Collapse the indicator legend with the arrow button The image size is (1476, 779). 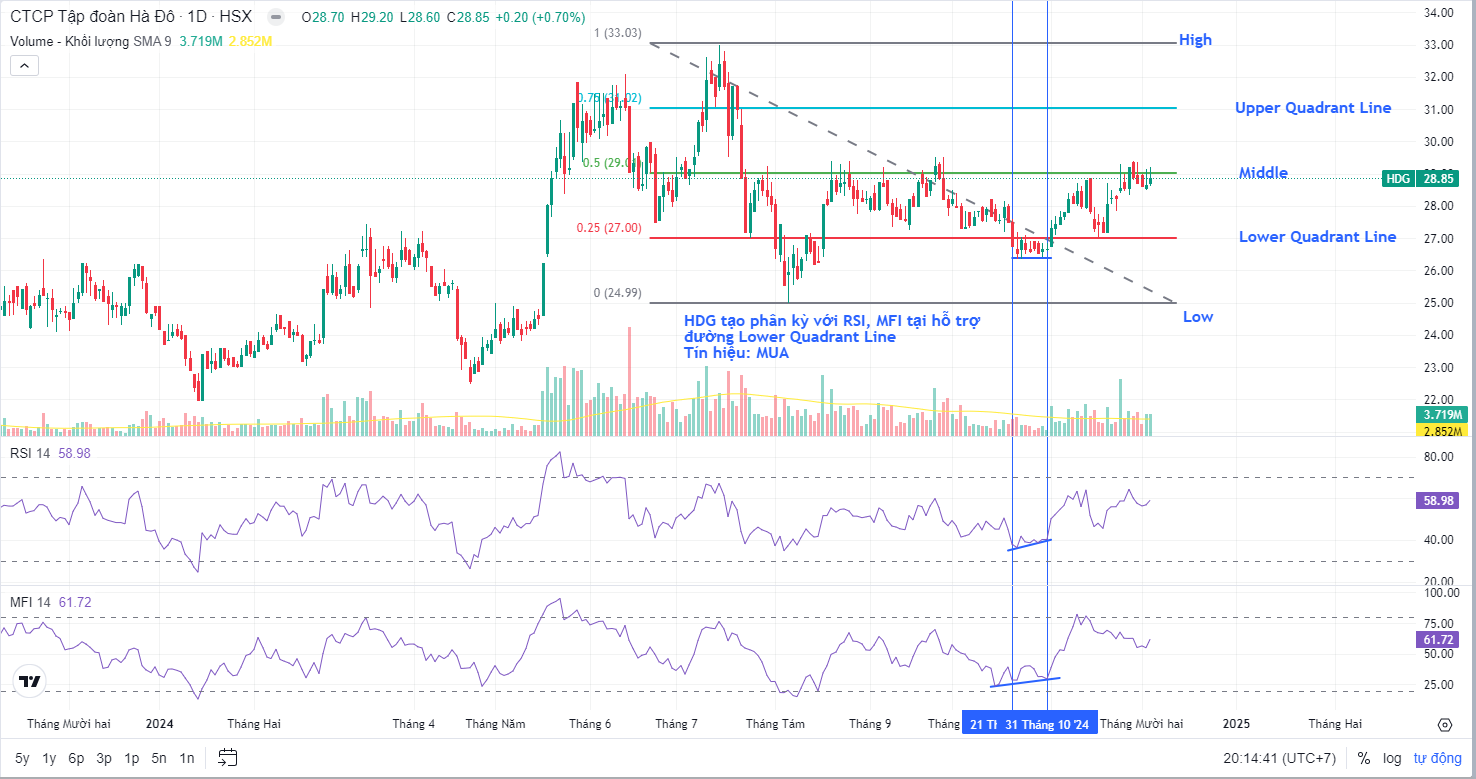[25, 66]
